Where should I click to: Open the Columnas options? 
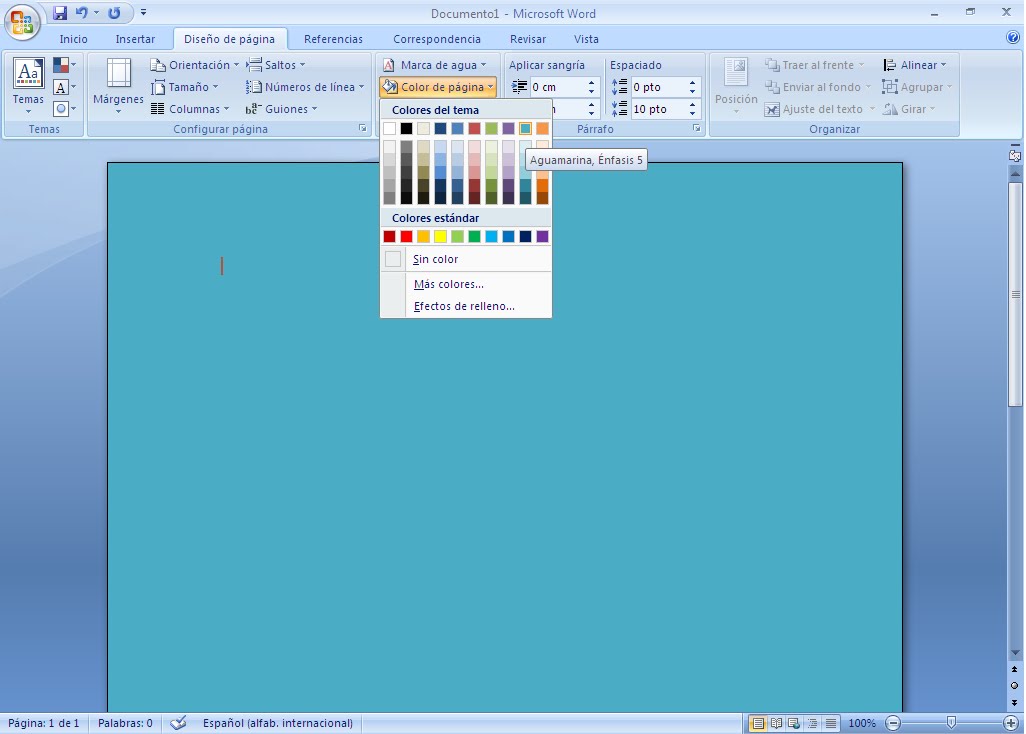click(x=192, y=108)
